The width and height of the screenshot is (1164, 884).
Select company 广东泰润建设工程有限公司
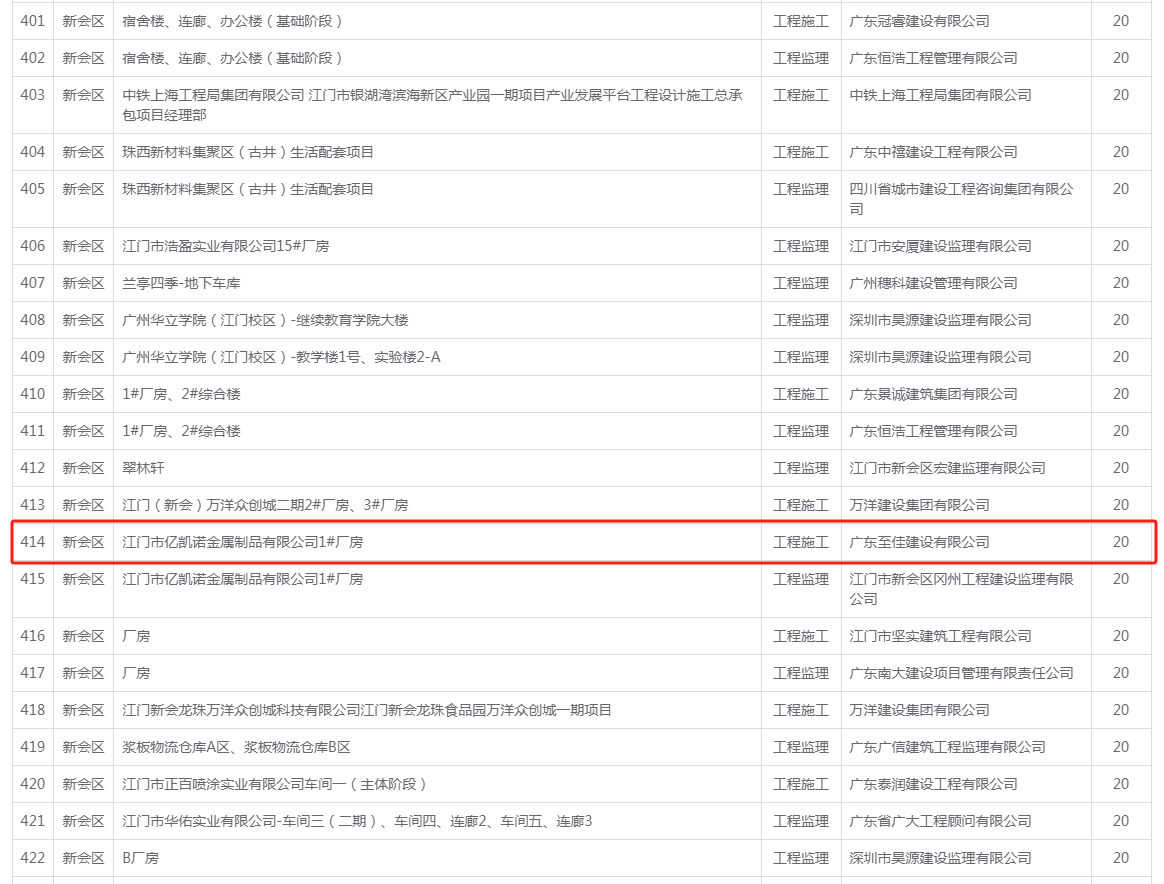pos(933,785)
